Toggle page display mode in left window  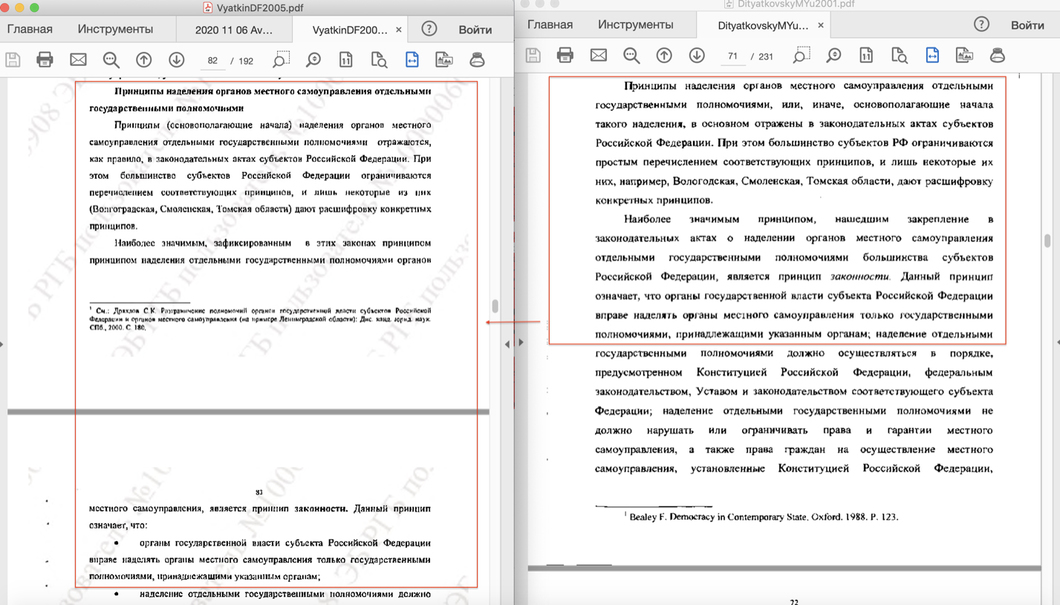point(346,60)
